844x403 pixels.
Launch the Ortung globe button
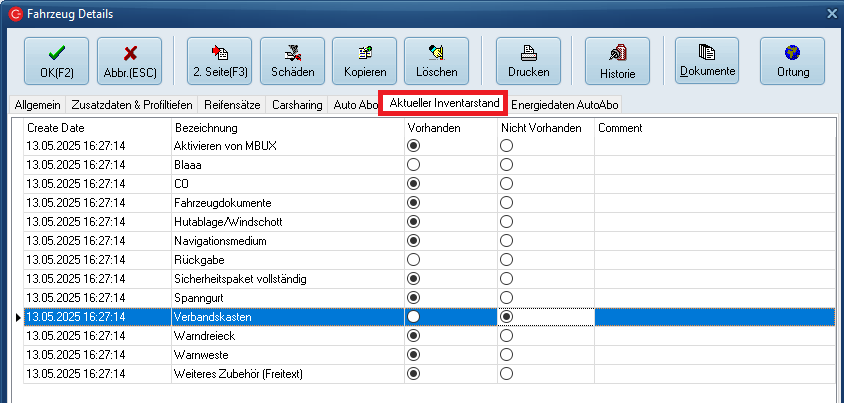click(x=792, y=60)
